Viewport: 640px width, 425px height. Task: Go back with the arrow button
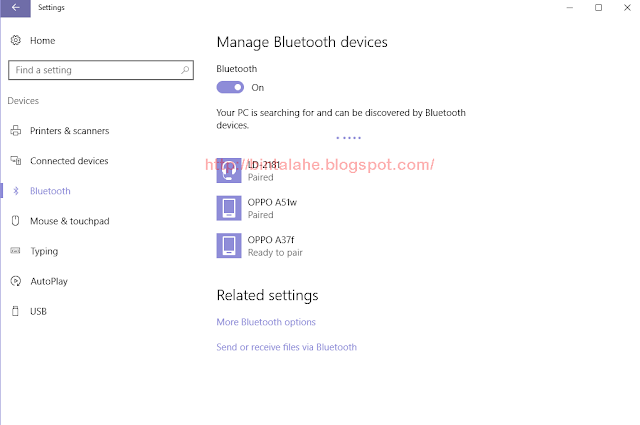16,8
